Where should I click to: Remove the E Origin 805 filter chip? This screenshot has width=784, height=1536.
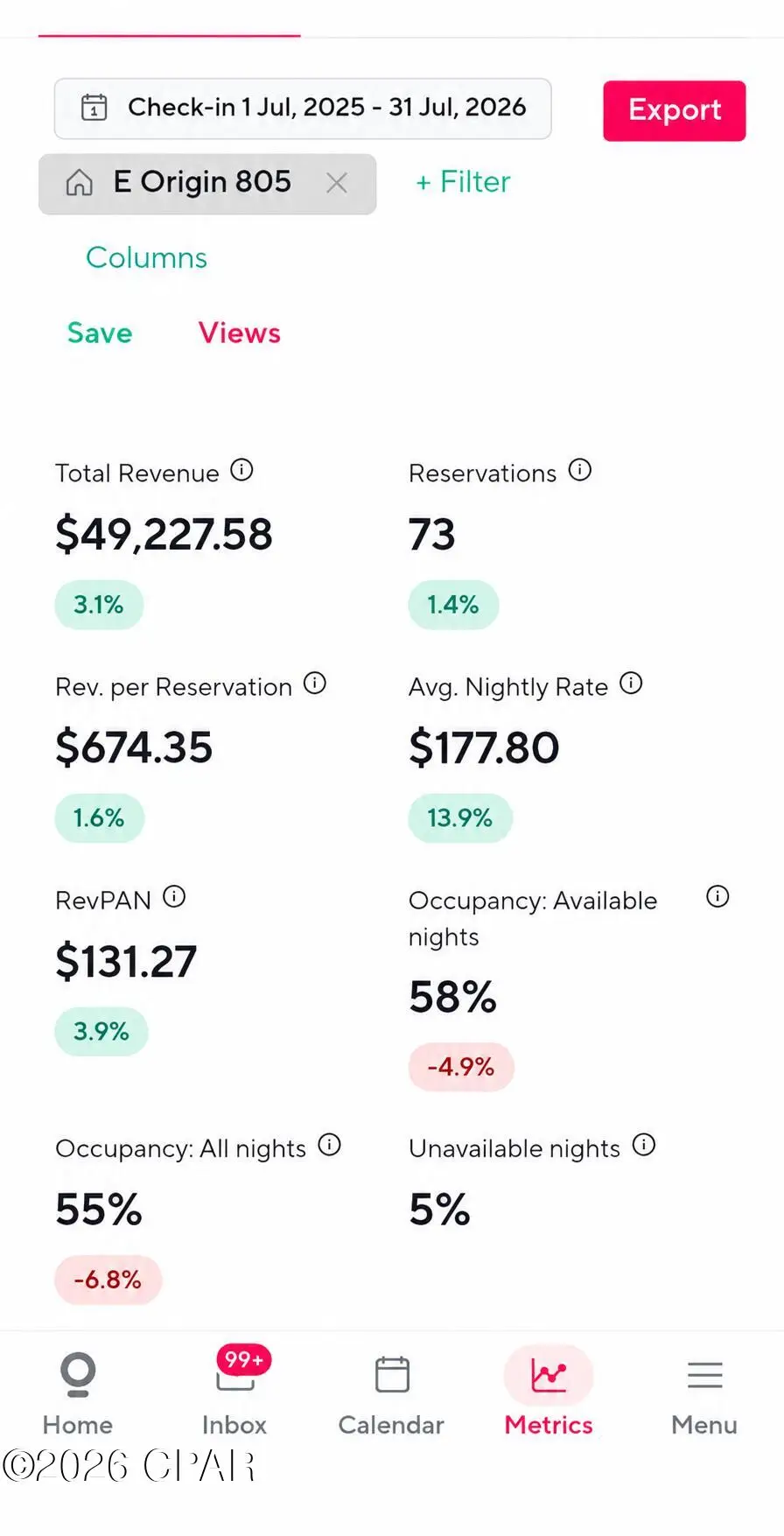337,183
